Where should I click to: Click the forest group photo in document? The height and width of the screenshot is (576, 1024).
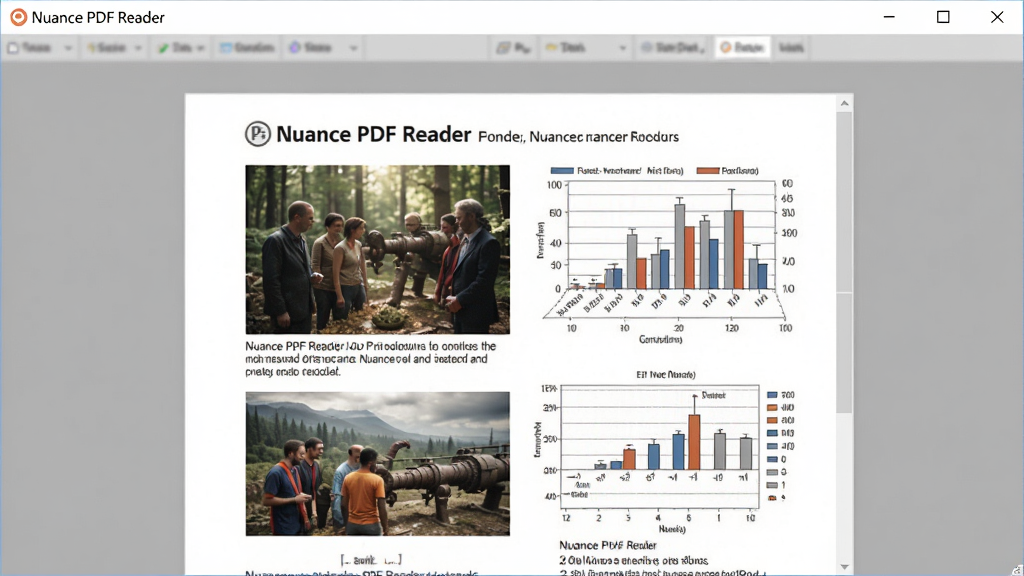[377, 249]
